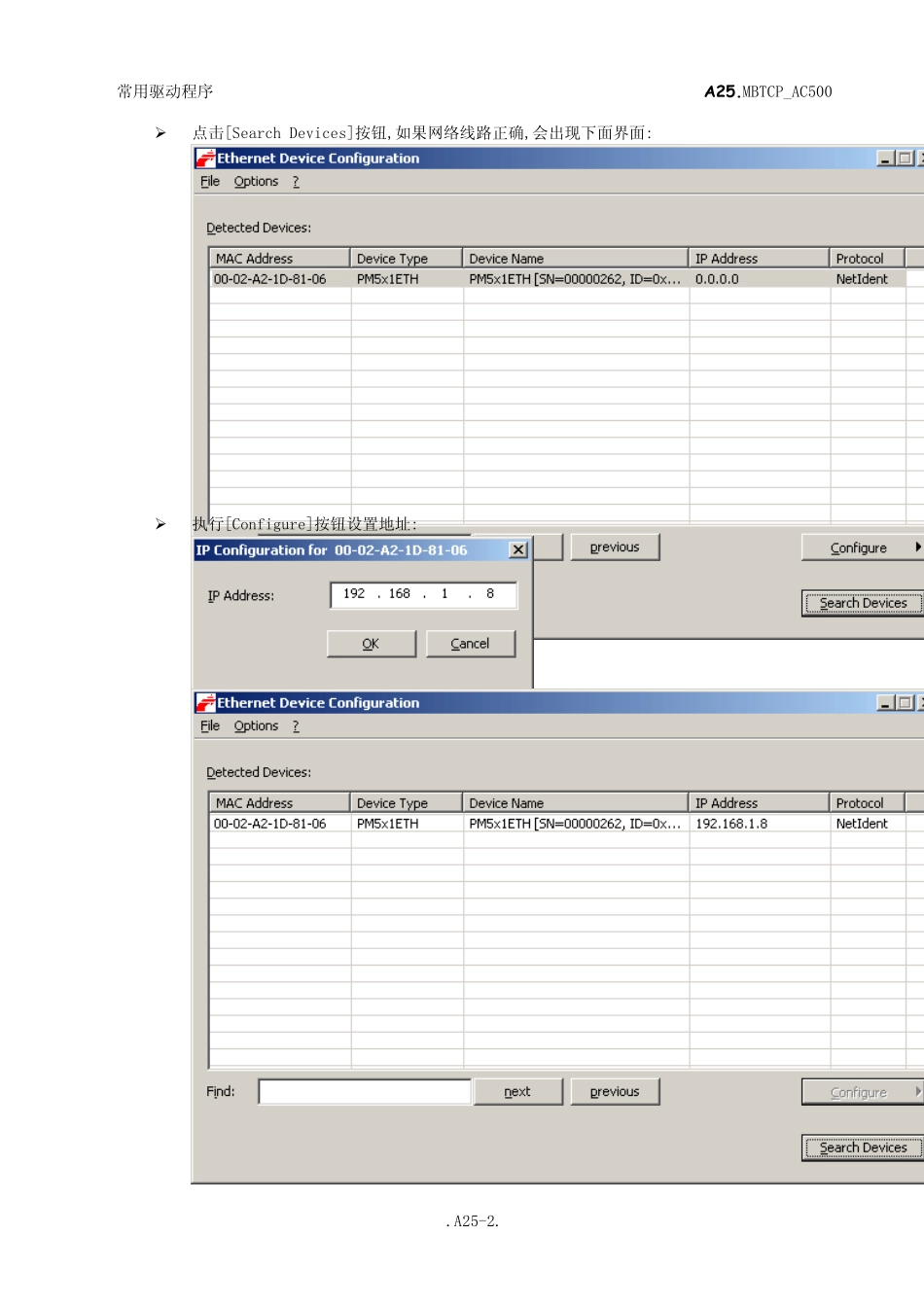Expand the upper Configure button's arrow menu
Viewport: 924px width, 1306px height.
pos(917,547)
